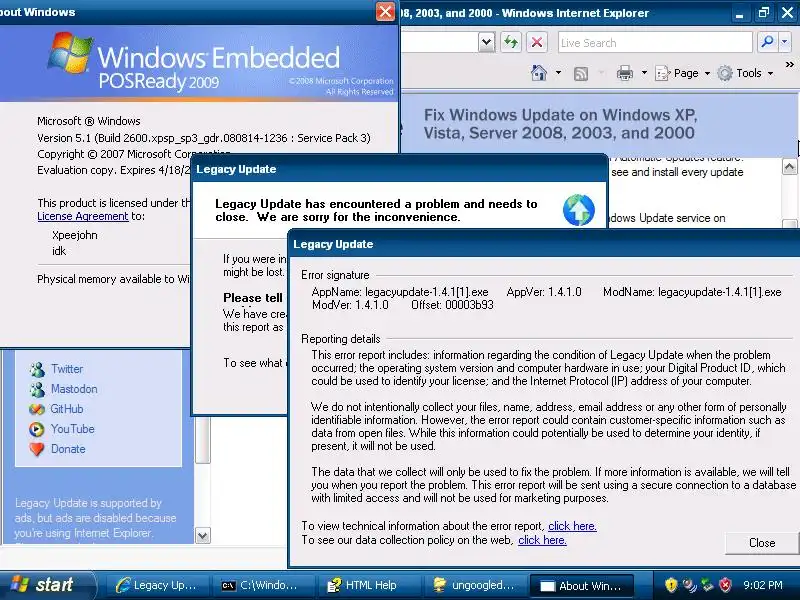Screen dimensions: 800x600
Task: Open the License Agreement link
Action: [83, 216]
